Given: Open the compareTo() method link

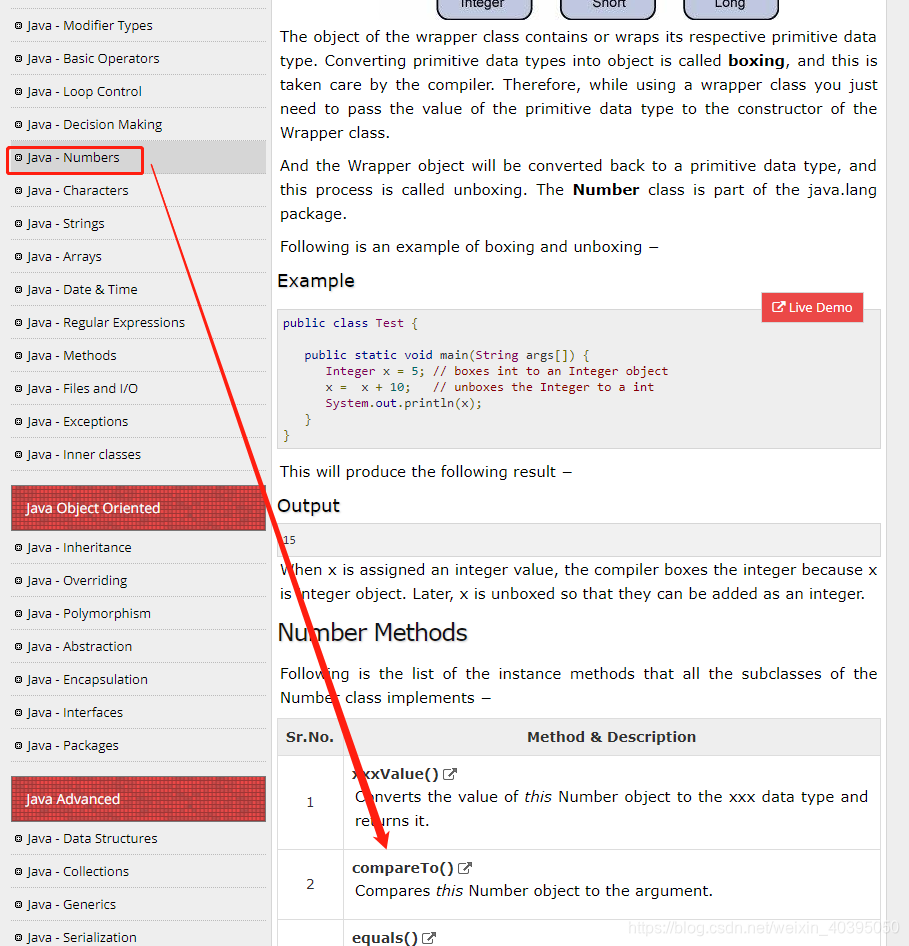Looking at the screenshot, I should pyautogui.click(x=403, y=868).
